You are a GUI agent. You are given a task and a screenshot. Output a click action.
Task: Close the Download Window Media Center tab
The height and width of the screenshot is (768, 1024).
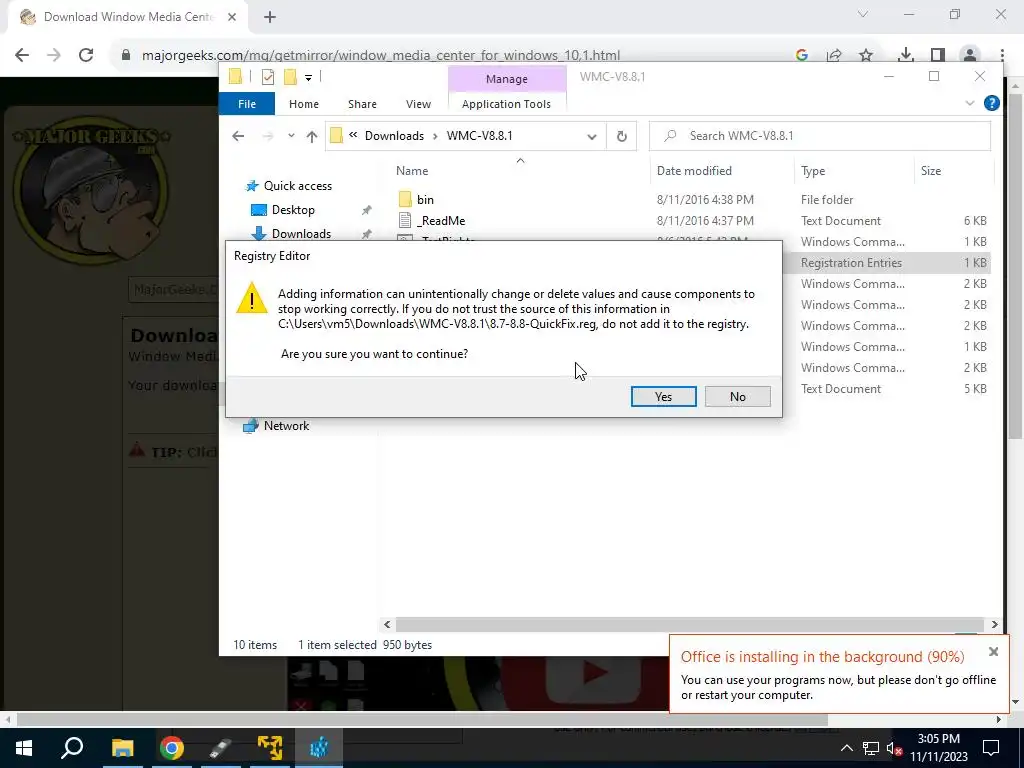(x=232, y=17)
